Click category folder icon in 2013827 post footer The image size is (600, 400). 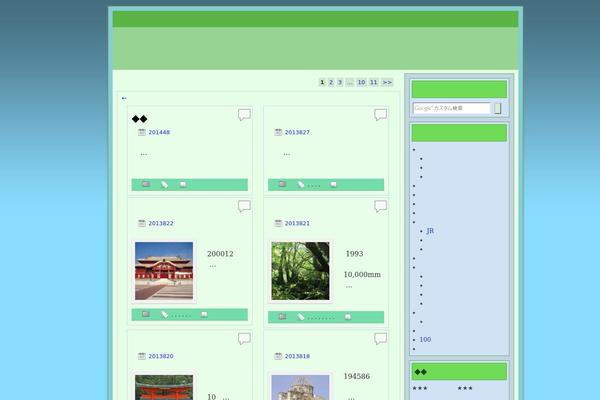(282, 184)
